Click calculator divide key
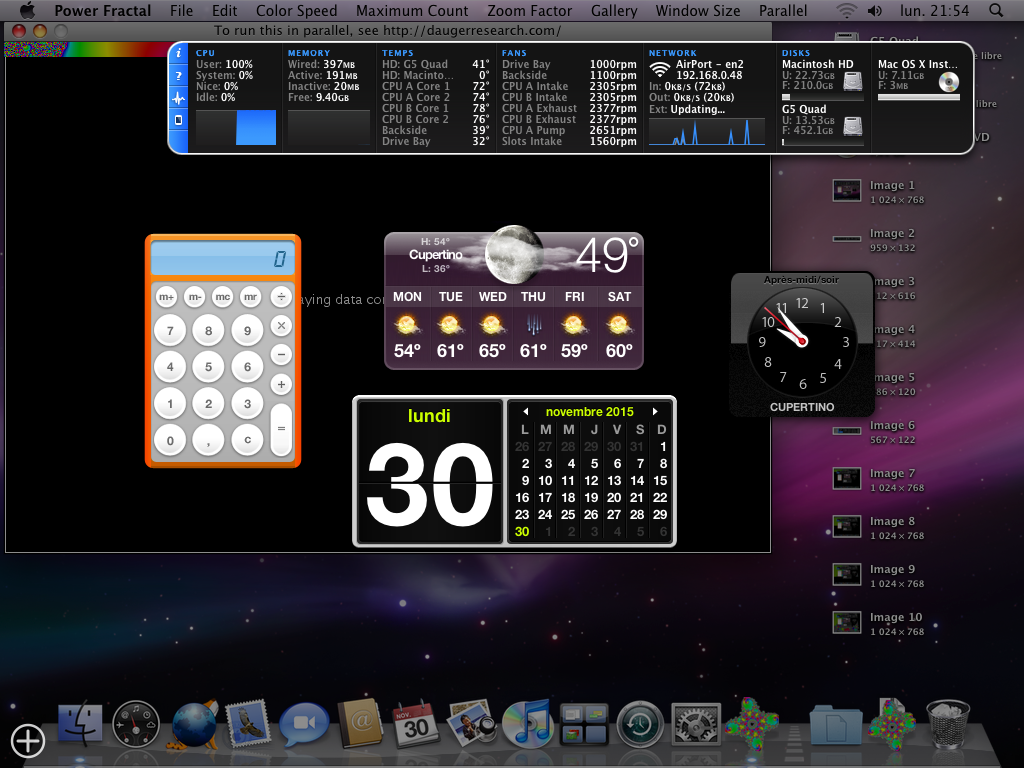1024x768 pixels. tap(281, 297)
